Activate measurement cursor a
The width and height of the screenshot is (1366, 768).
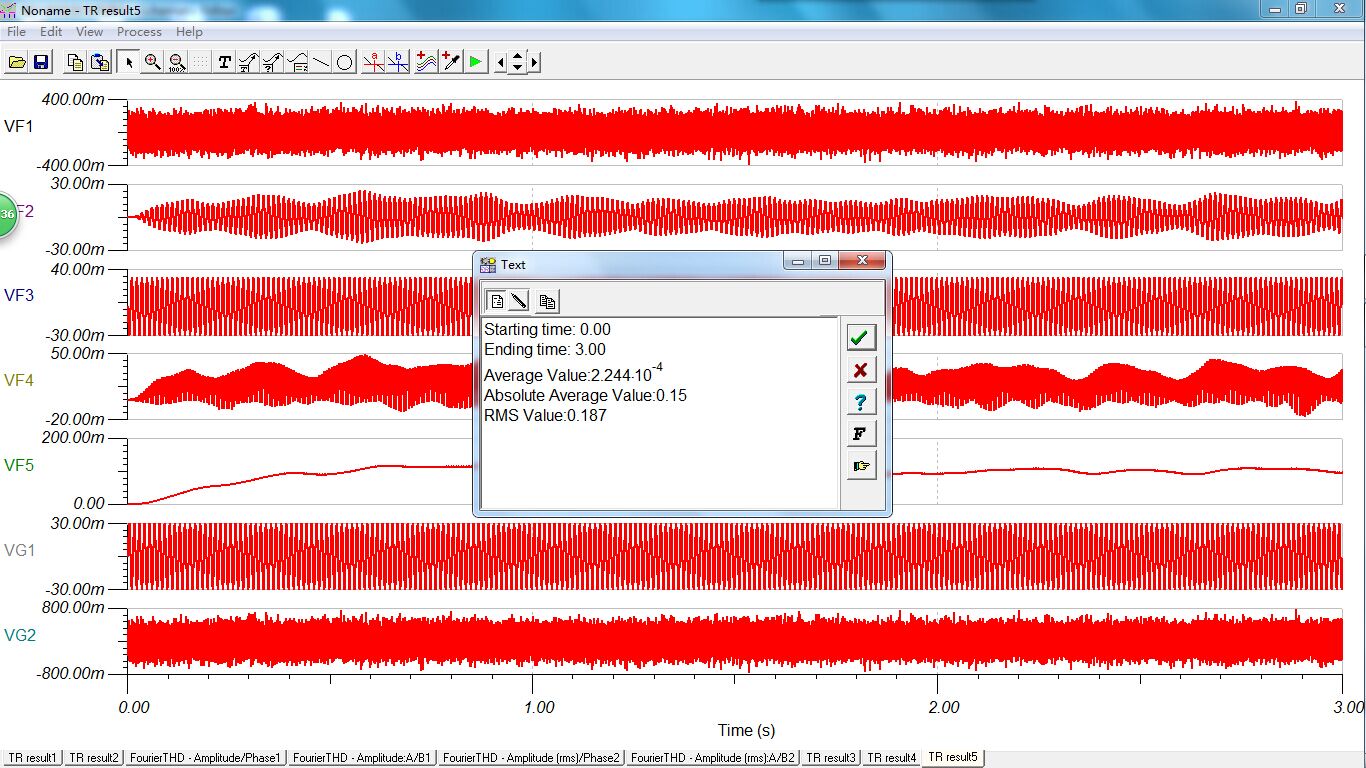click(374, 62)
